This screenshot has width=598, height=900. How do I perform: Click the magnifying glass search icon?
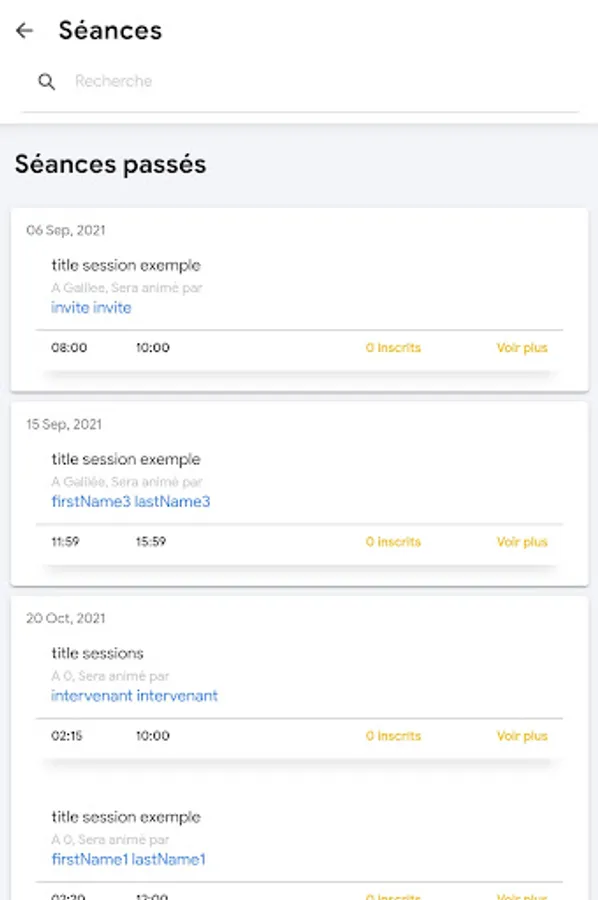47,81
